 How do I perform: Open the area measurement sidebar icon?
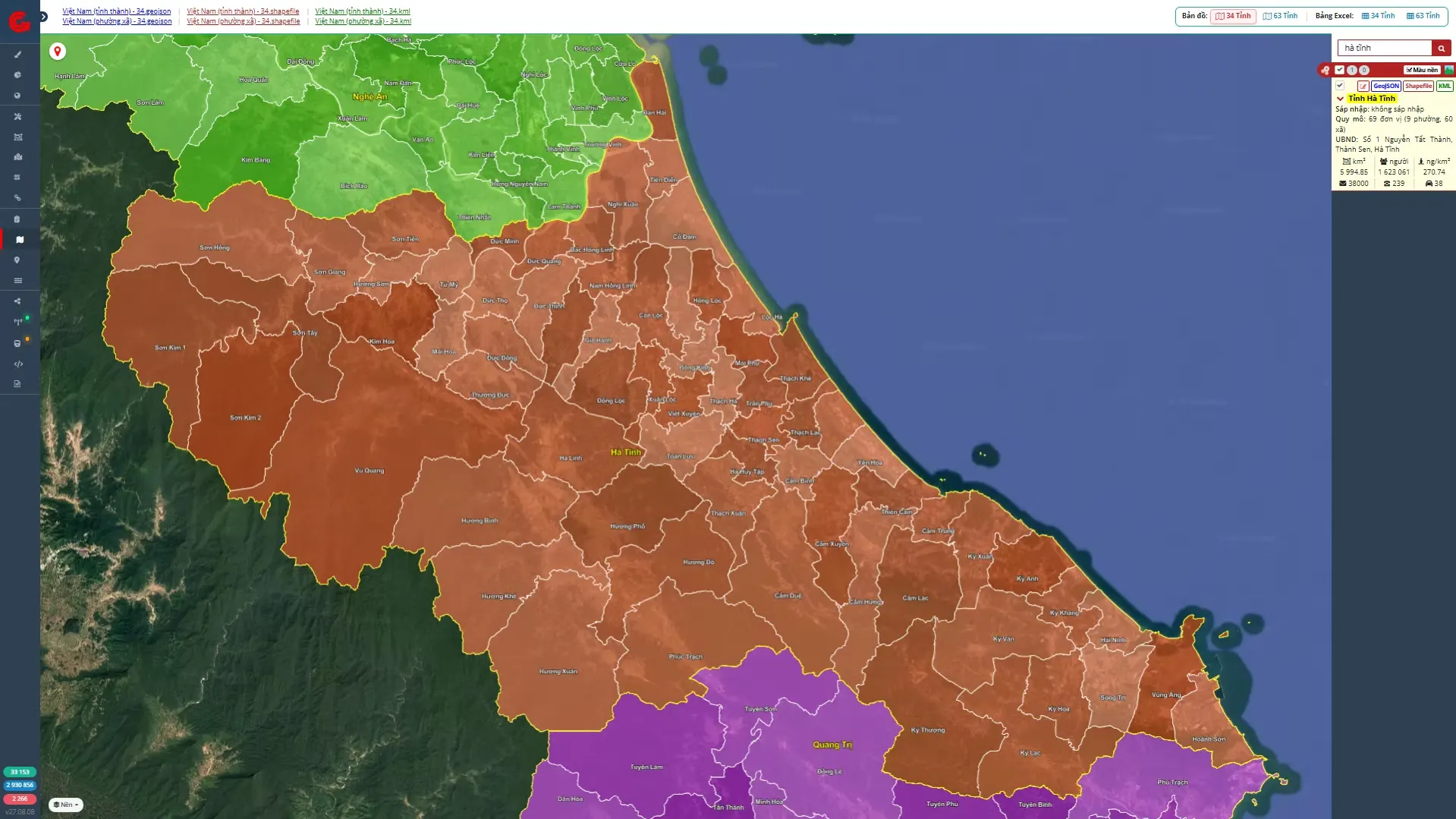[17, 137]
